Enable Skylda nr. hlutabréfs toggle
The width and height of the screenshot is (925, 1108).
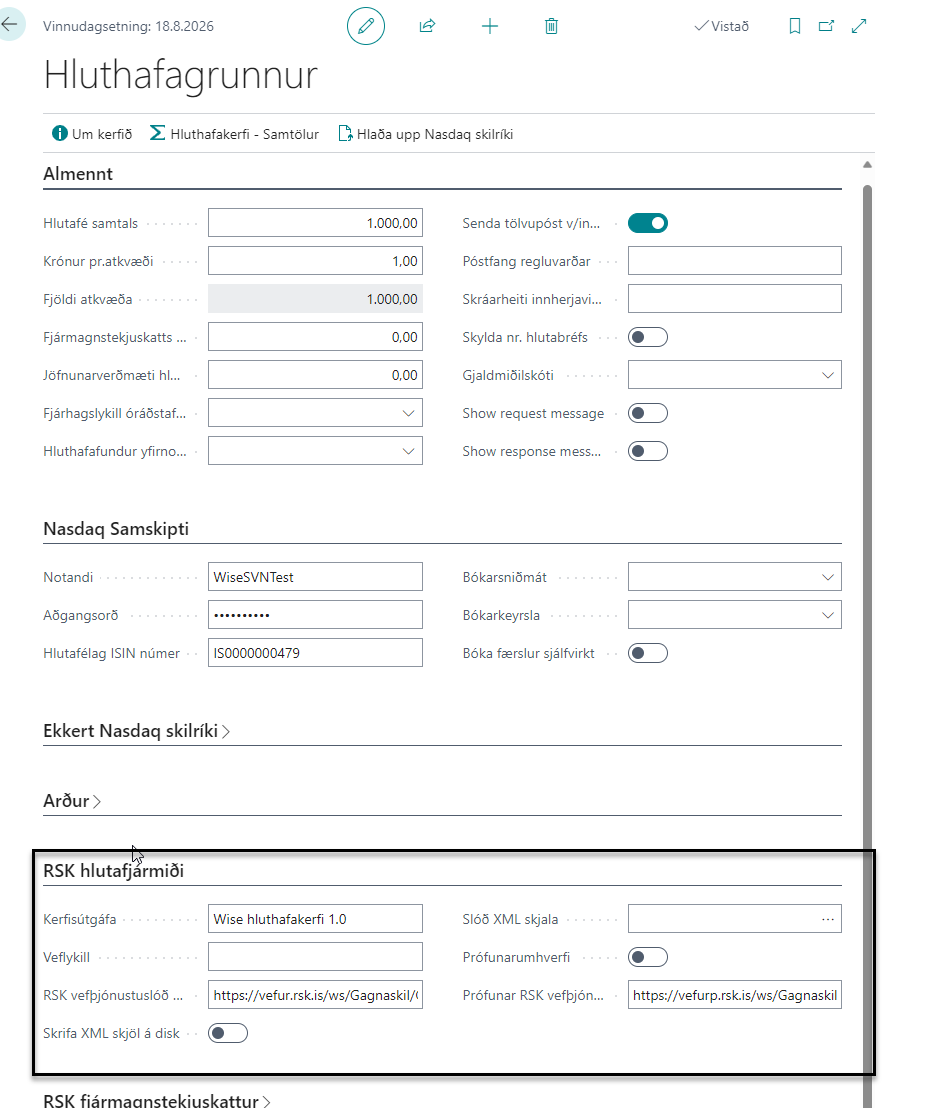pyautogui.click(x=647, y=337)
